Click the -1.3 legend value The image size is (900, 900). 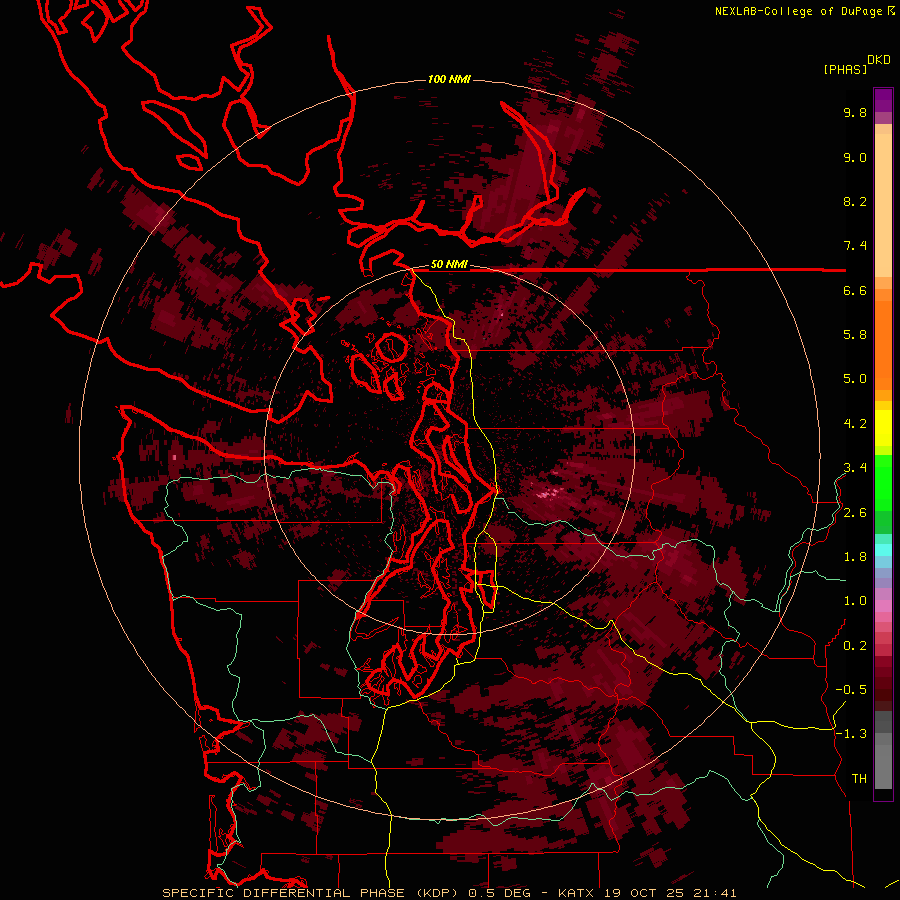tap(851, 734)
